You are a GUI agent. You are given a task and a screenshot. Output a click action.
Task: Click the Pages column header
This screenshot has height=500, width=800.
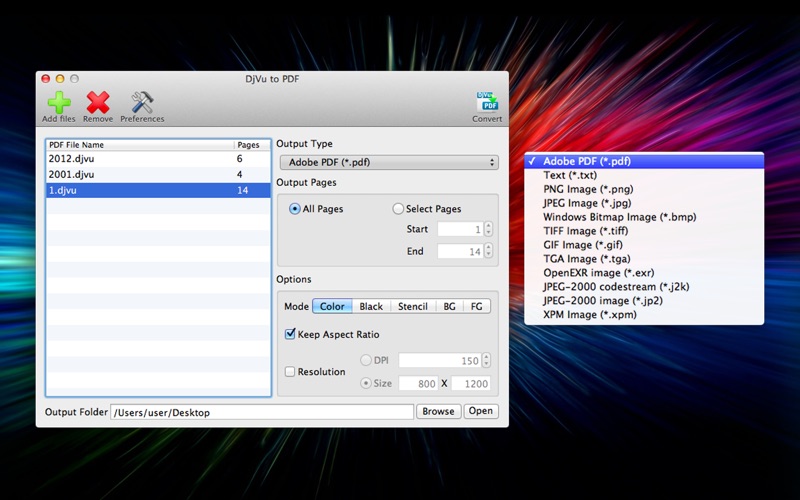[x=252, y=145]
